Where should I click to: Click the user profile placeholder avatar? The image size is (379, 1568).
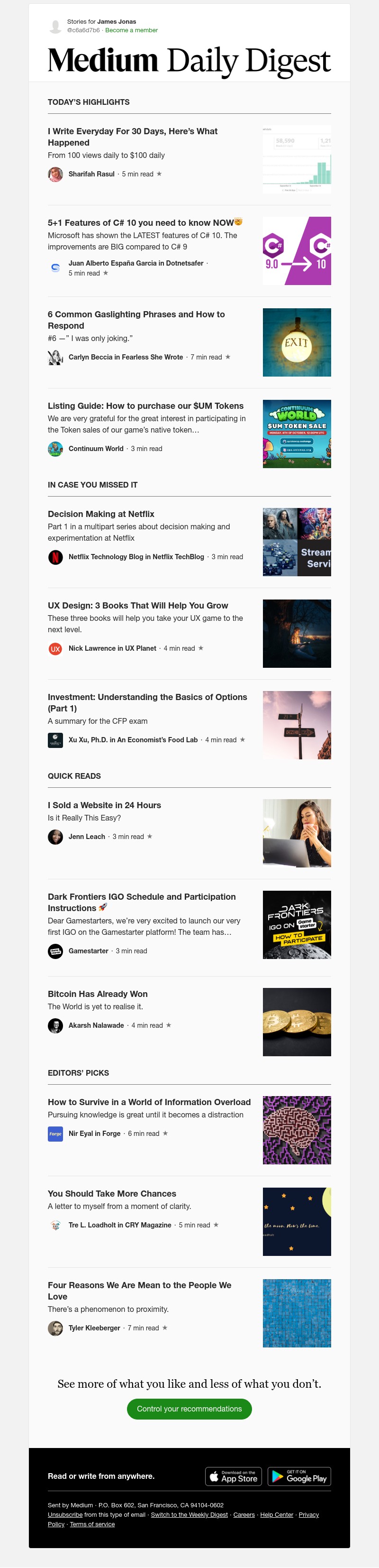tap(55, 26)
